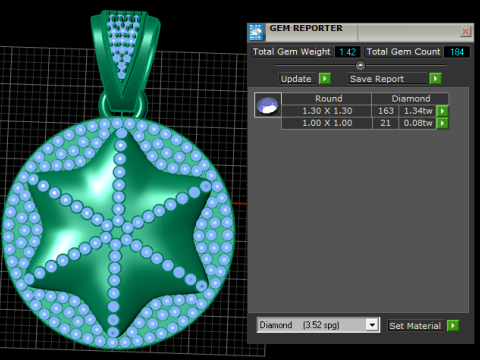Click the Total Gem Count label
The width and height of the screenshot is (480, 360).
point(403,52)
